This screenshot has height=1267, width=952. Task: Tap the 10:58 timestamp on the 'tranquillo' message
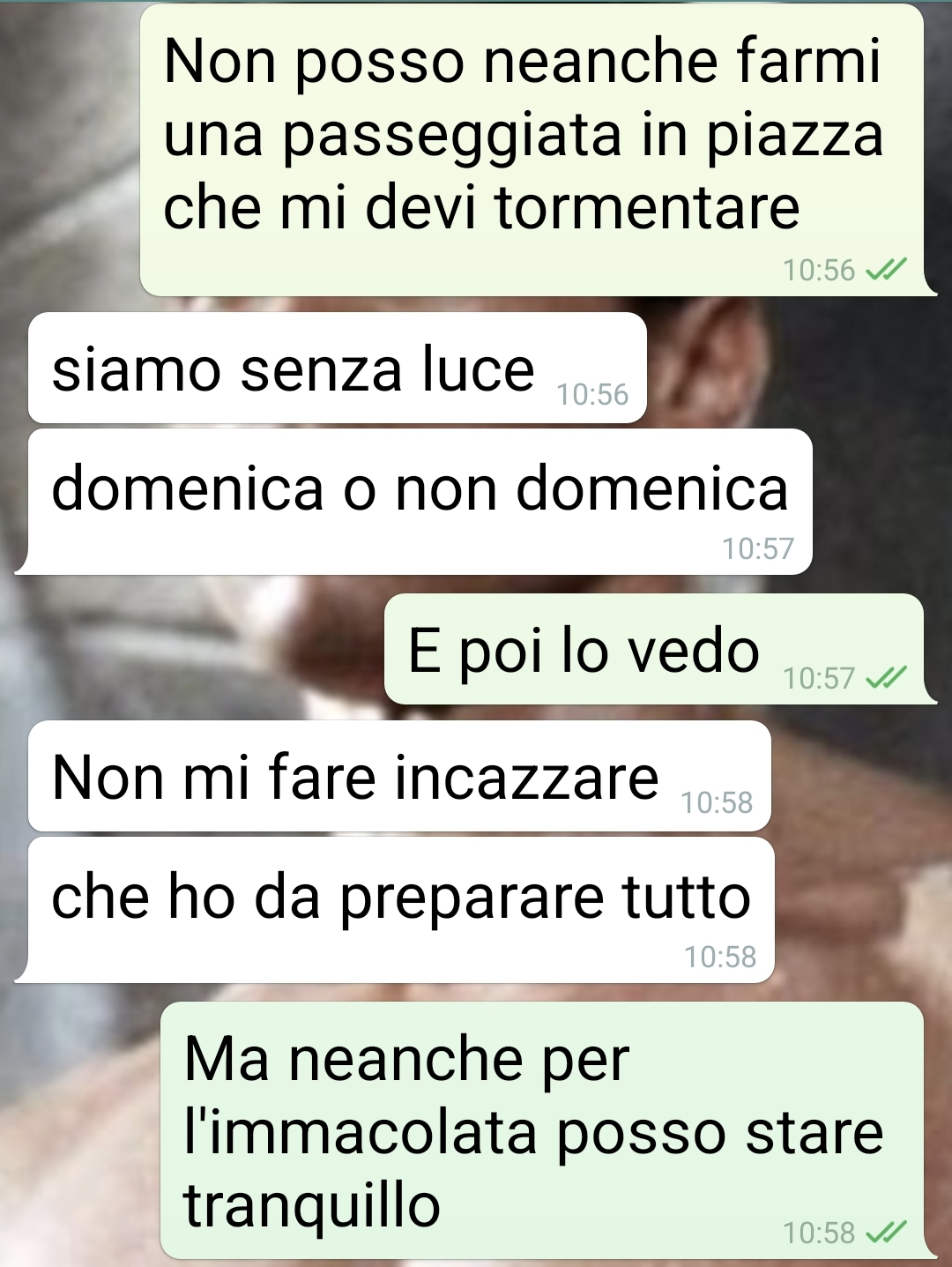point(819,1233)
